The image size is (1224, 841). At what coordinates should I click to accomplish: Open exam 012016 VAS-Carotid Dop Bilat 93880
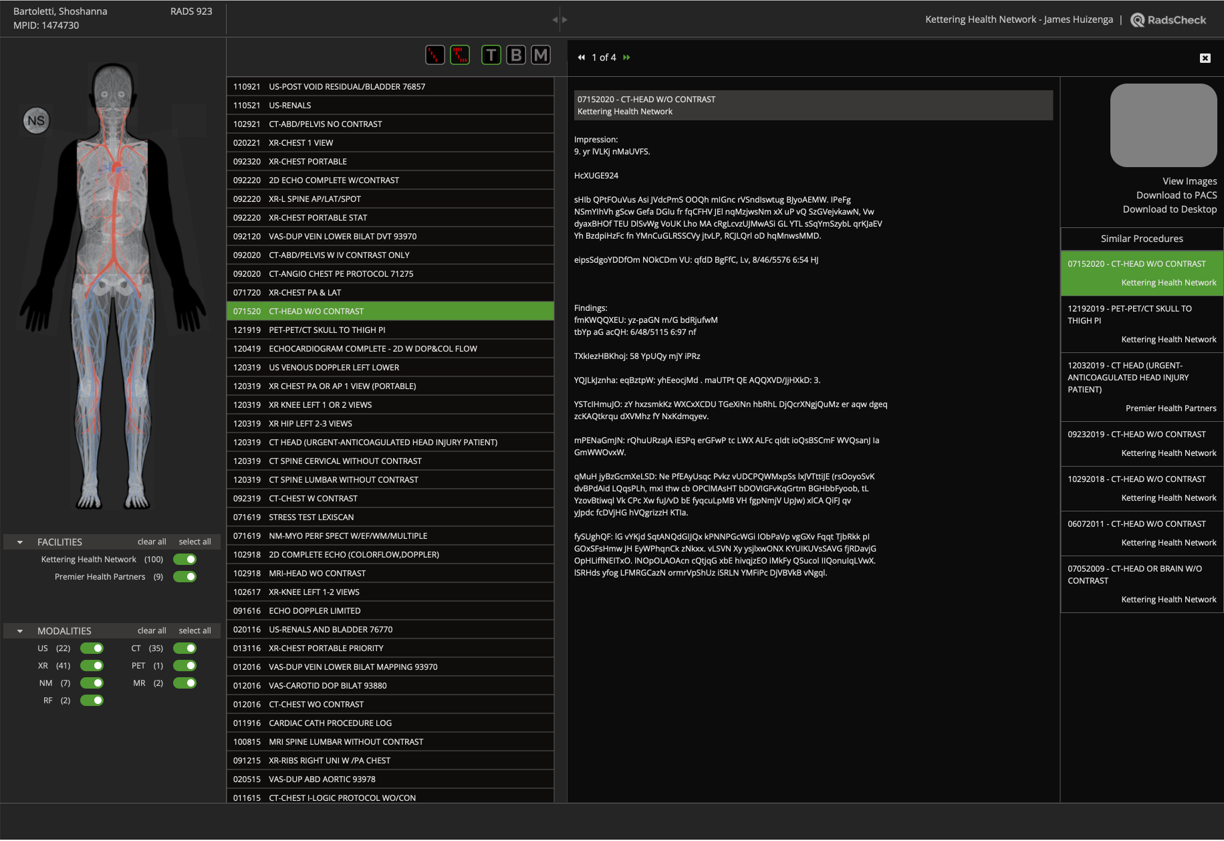[x=390, y=685]
